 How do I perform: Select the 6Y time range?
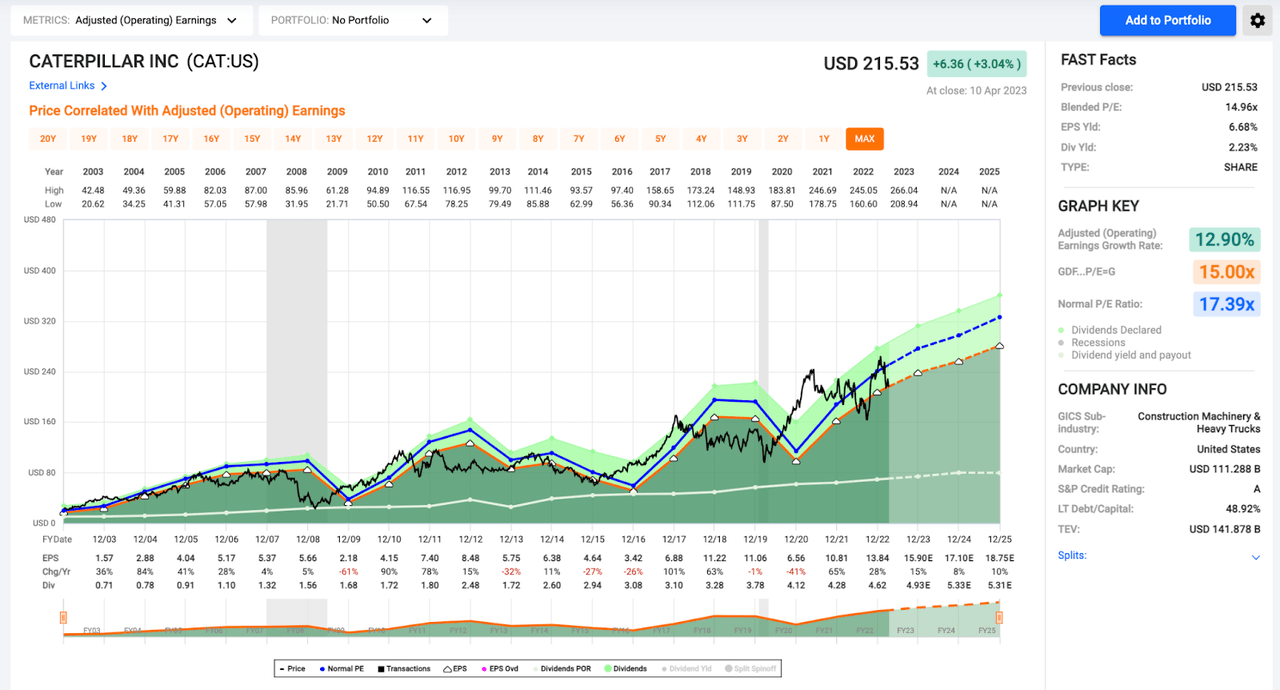point(619,139)
